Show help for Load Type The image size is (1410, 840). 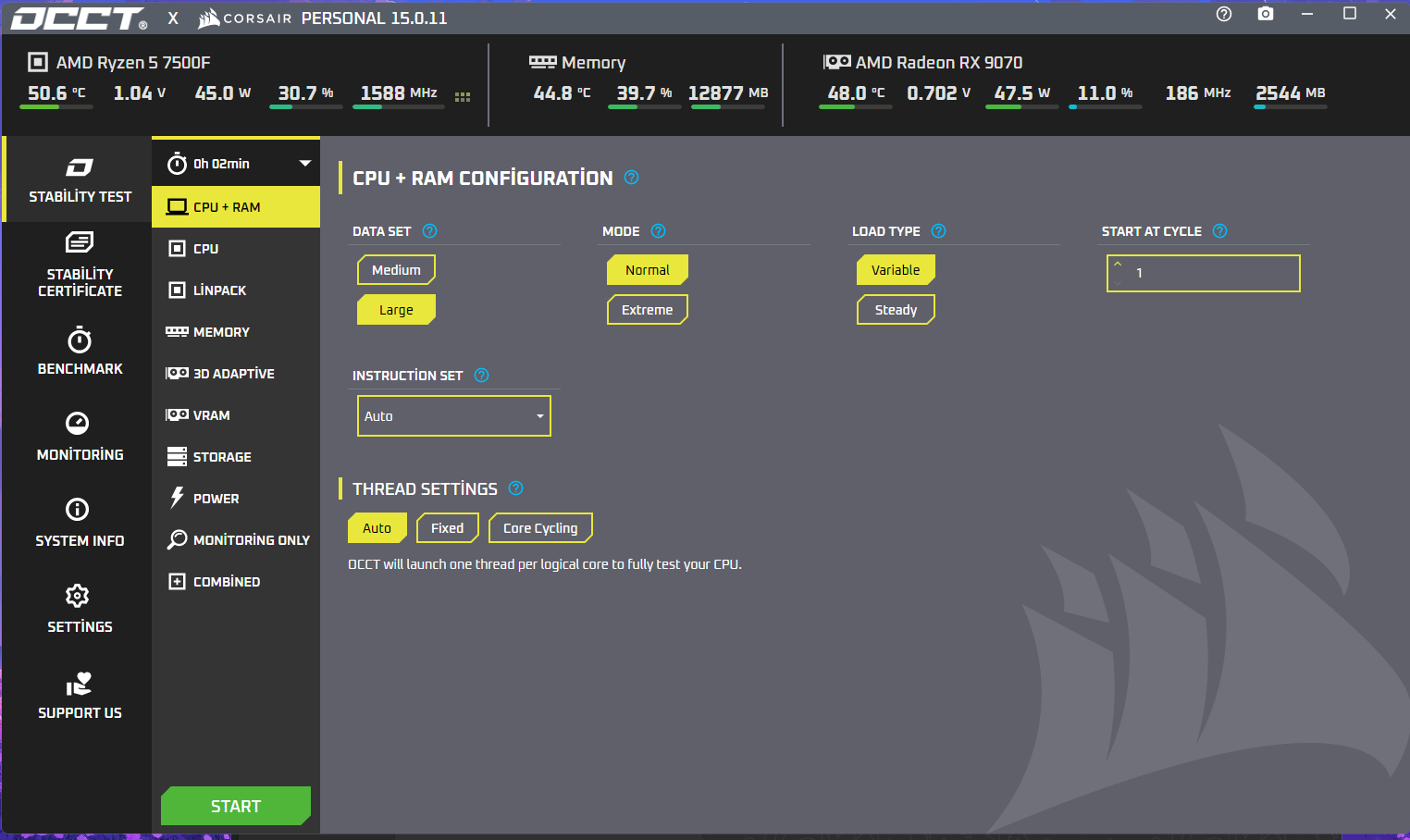pos(938,231)
